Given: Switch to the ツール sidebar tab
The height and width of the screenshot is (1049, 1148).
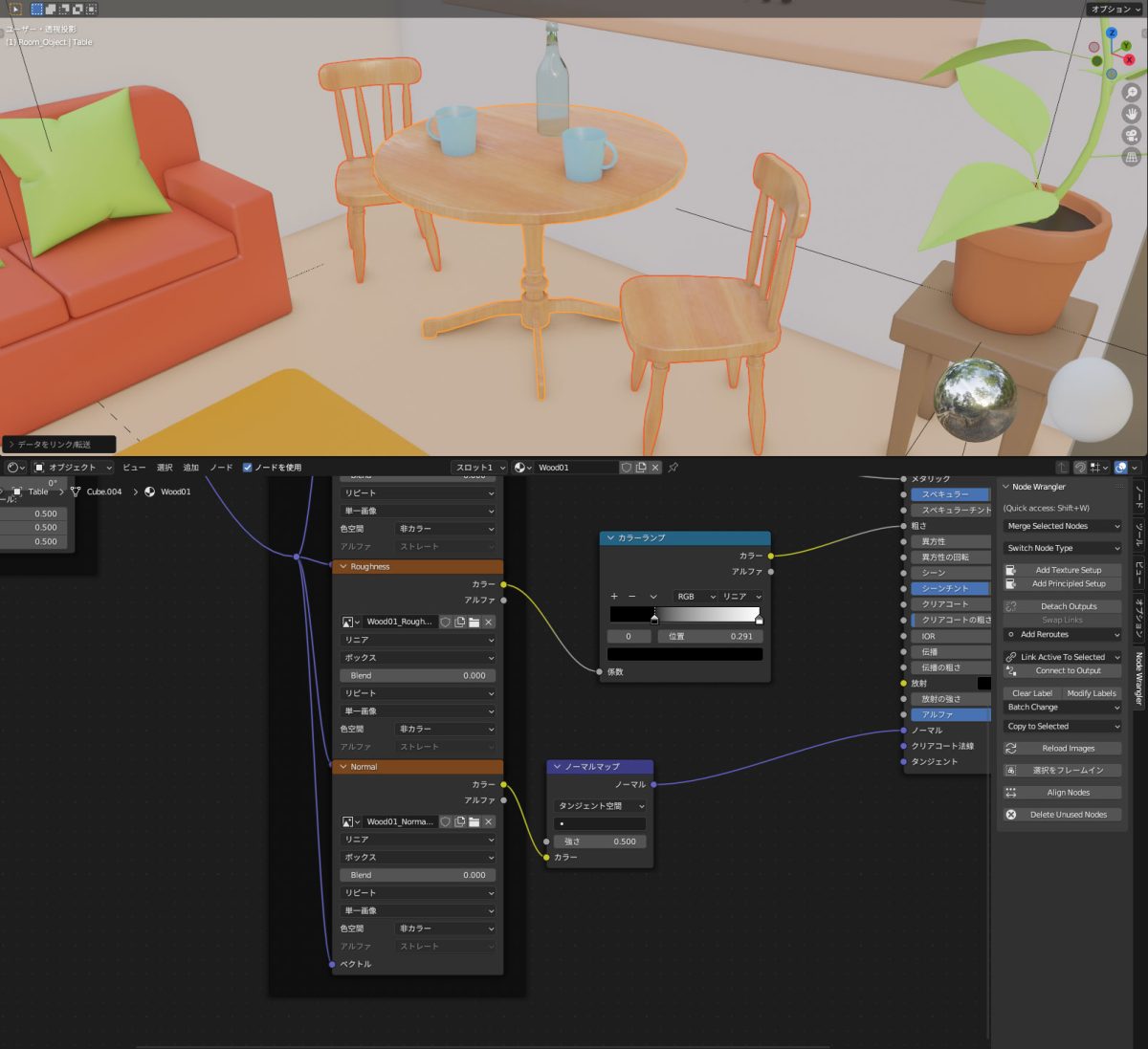Looking at the screenshot, I should 1138,534.
